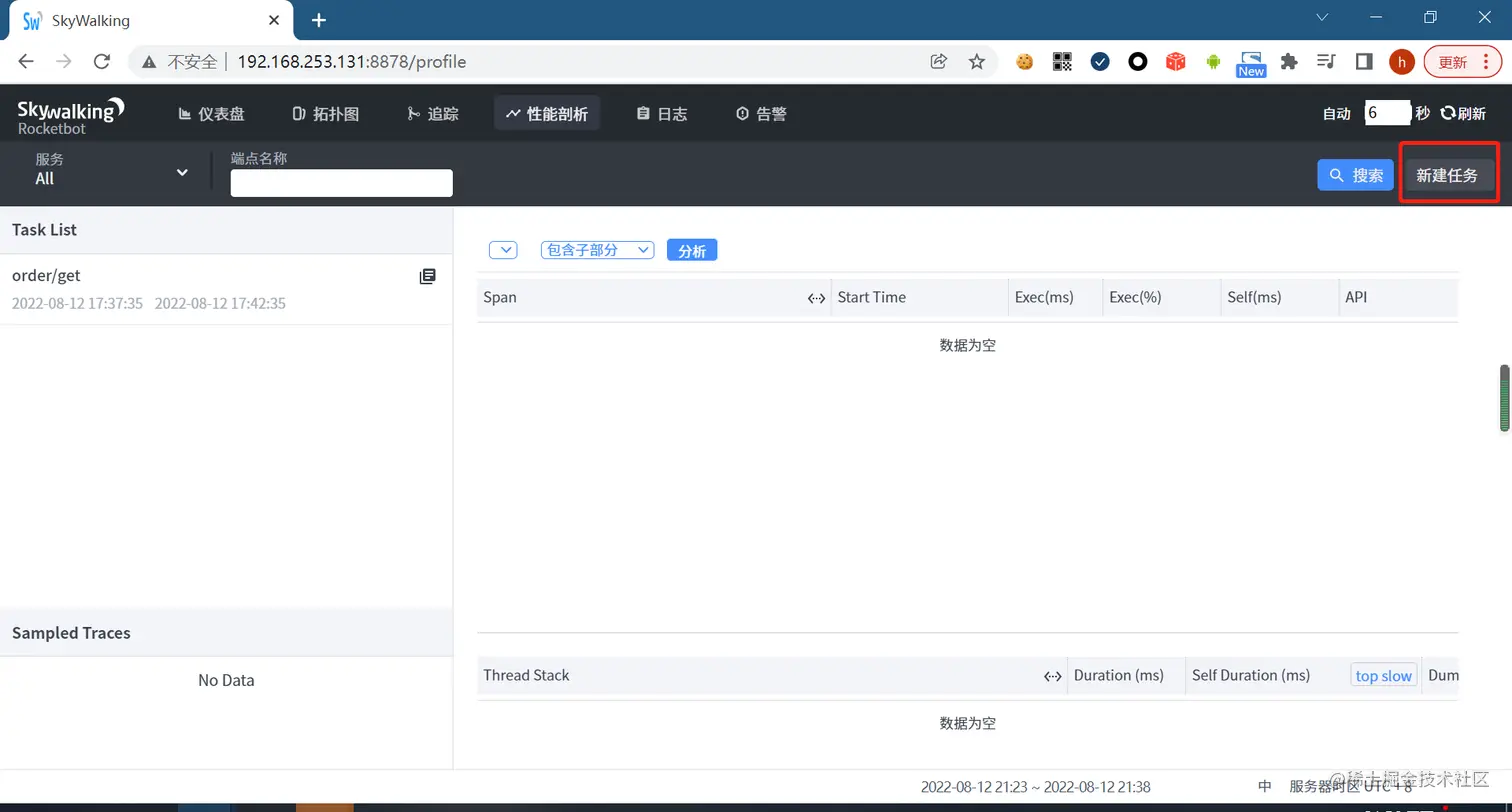Click the Self Duration (ms) column header
The width and height of the screenshot is (1512, 812).
pyautogui.click(x=1251, y=676)
